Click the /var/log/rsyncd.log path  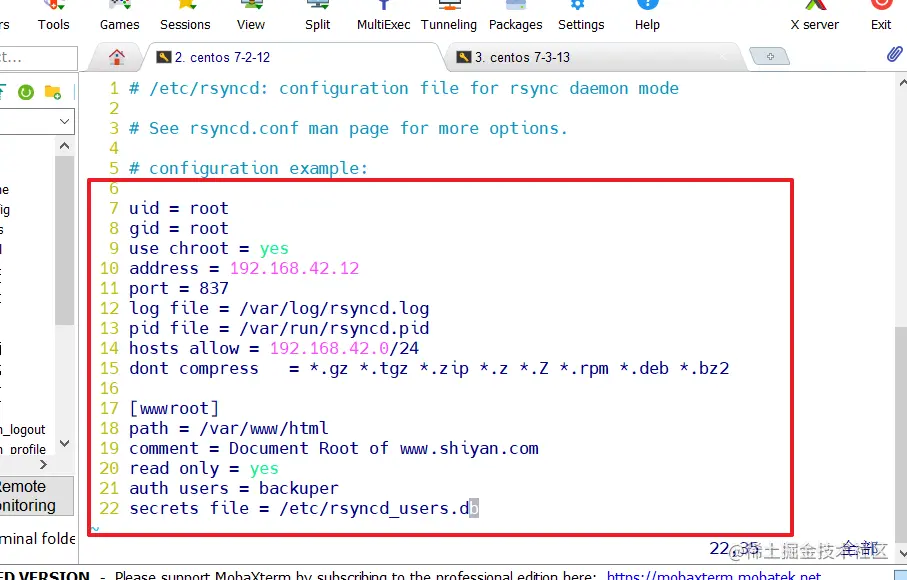tap(334, 308)
